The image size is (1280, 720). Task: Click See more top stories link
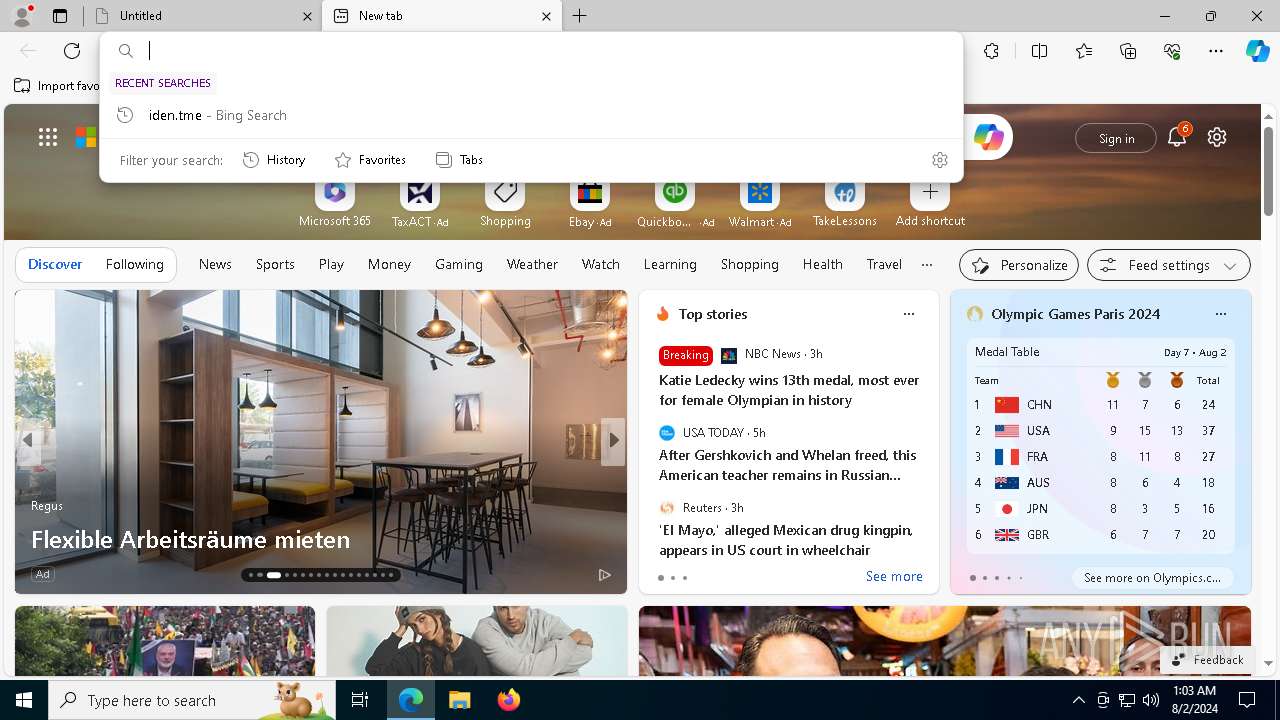pyautogui.click(x=894, y=576)
